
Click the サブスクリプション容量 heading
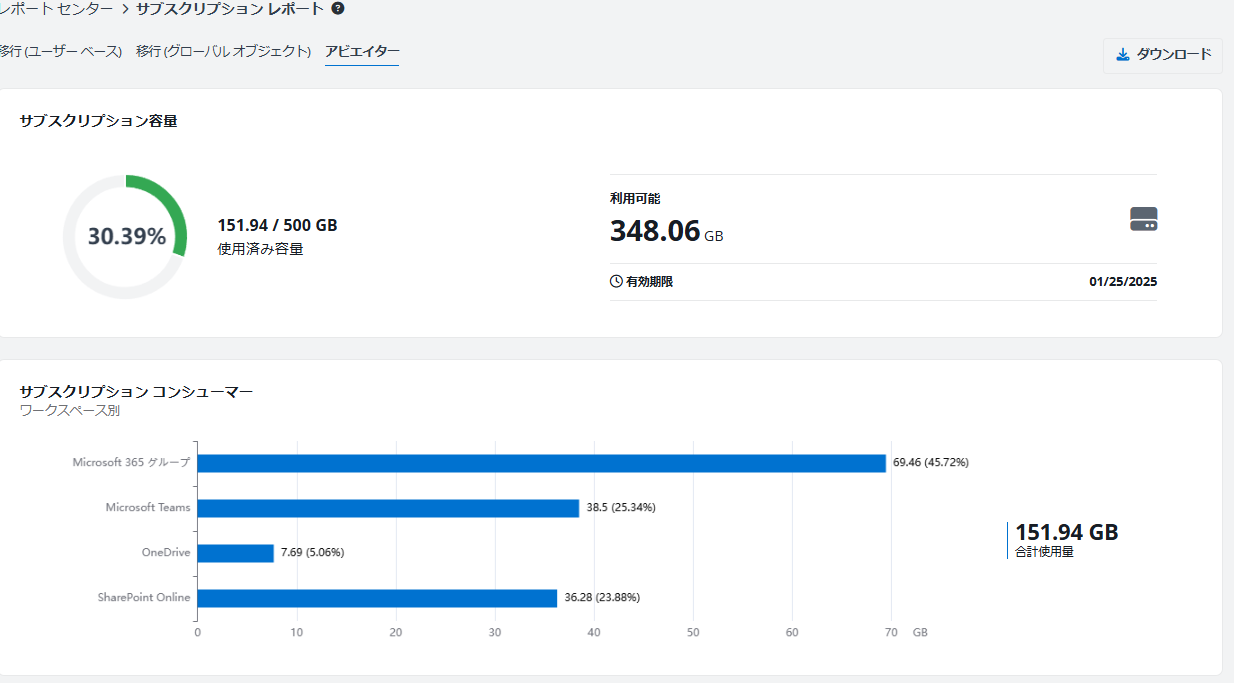[99, 121]
